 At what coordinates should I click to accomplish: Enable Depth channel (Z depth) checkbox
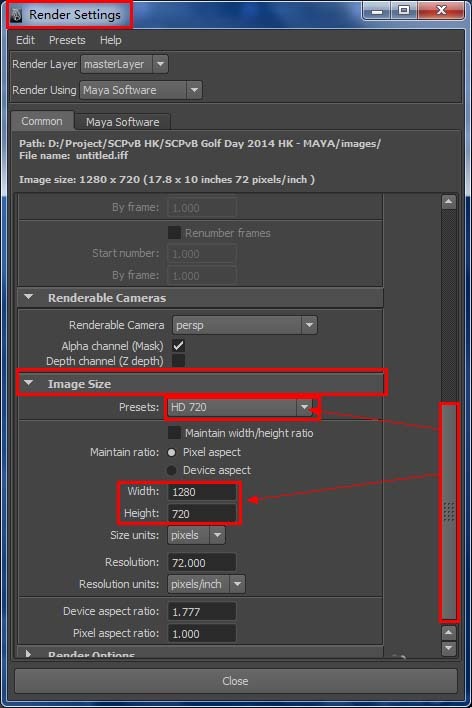(x=178, y=361)
